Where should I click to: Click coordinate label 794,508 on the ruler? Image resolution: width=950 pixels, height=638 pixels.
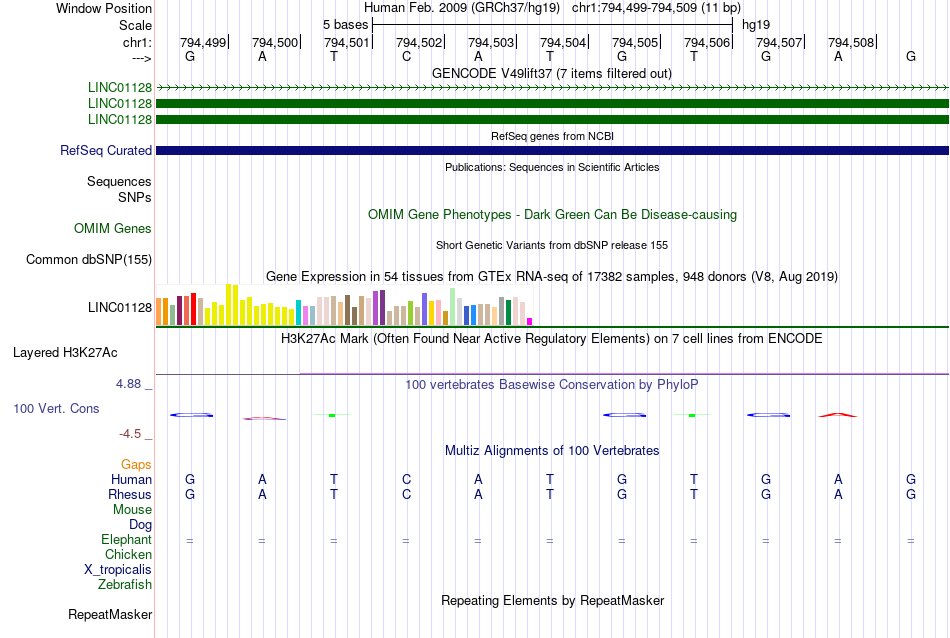click(x=851, y=42)
